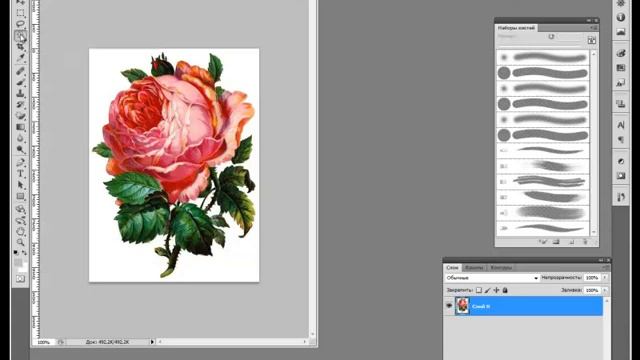Select the Rectangle shape tool

tap(20, 197)
